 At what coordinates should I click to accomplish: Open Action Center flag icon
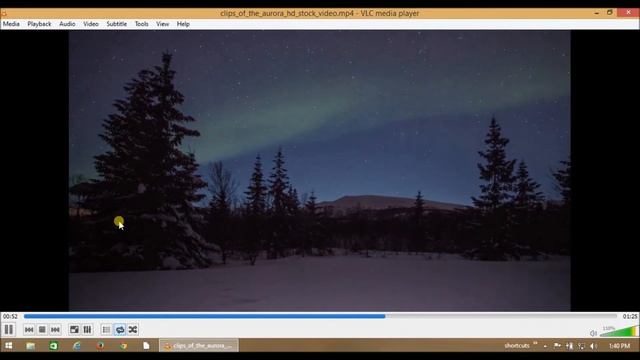557,346
